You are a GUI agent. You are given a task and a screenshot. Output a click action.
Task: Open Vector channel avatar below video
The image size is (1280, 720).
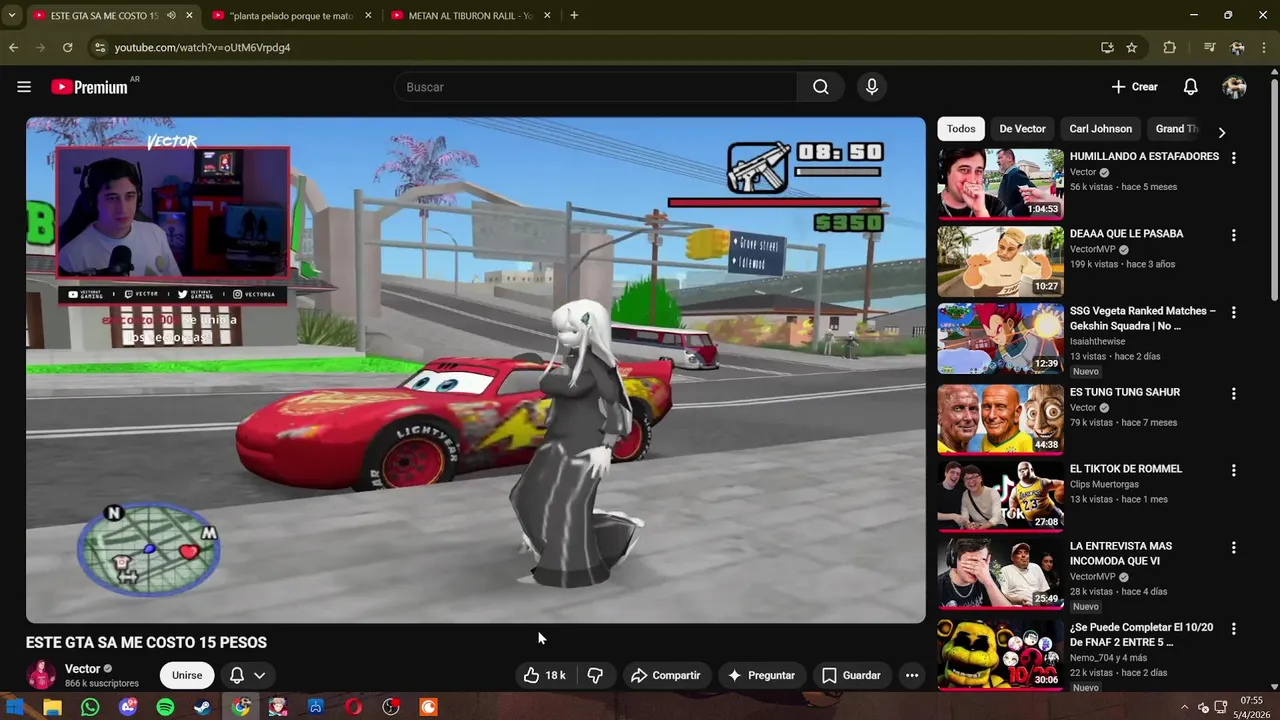click(x=41, y=675)
